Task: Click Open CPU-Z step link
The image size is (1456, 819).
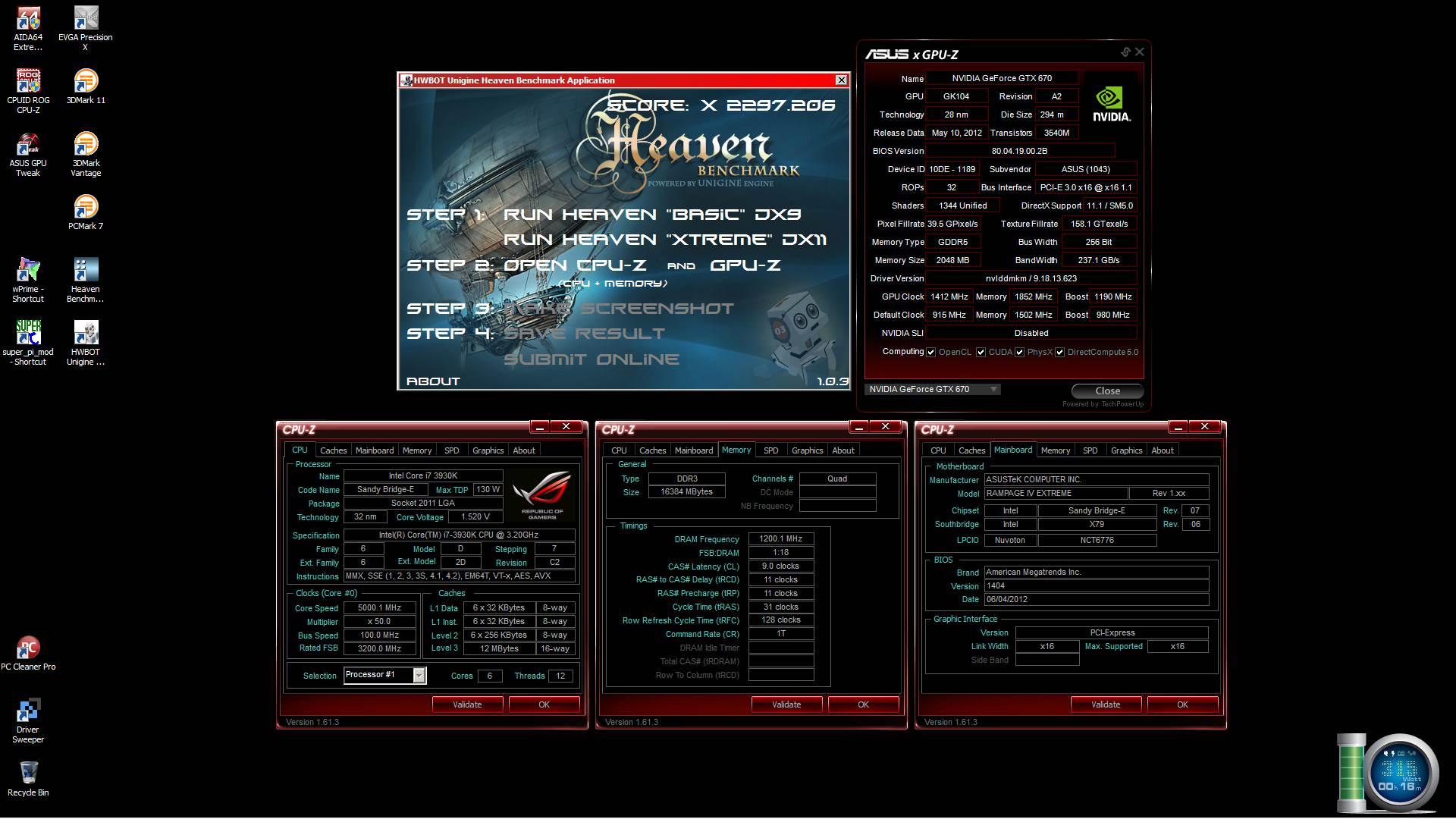Action: 575,265
